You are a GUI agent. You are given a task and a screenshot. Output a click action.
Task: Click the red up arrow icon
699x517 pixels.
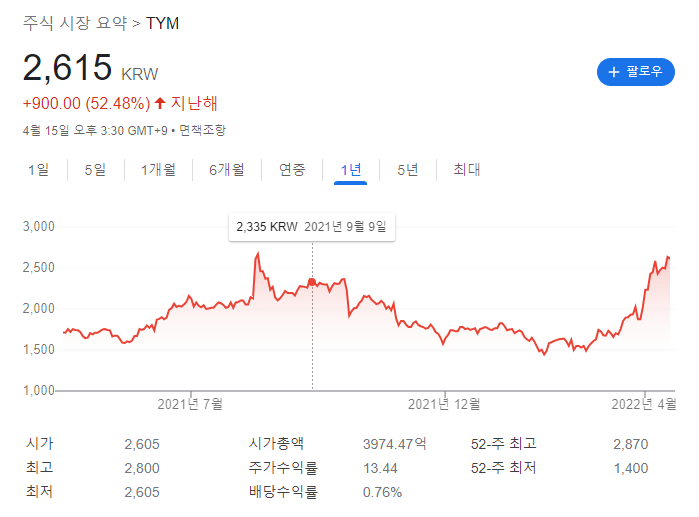point(160,103)
